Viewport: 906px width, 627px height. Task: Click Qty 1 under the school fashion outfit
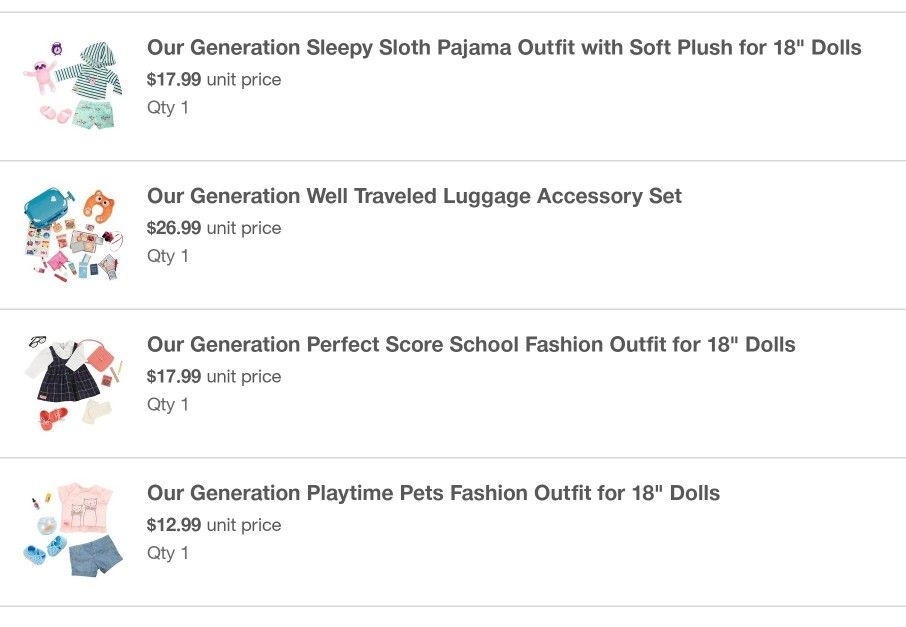pos(167,404)
